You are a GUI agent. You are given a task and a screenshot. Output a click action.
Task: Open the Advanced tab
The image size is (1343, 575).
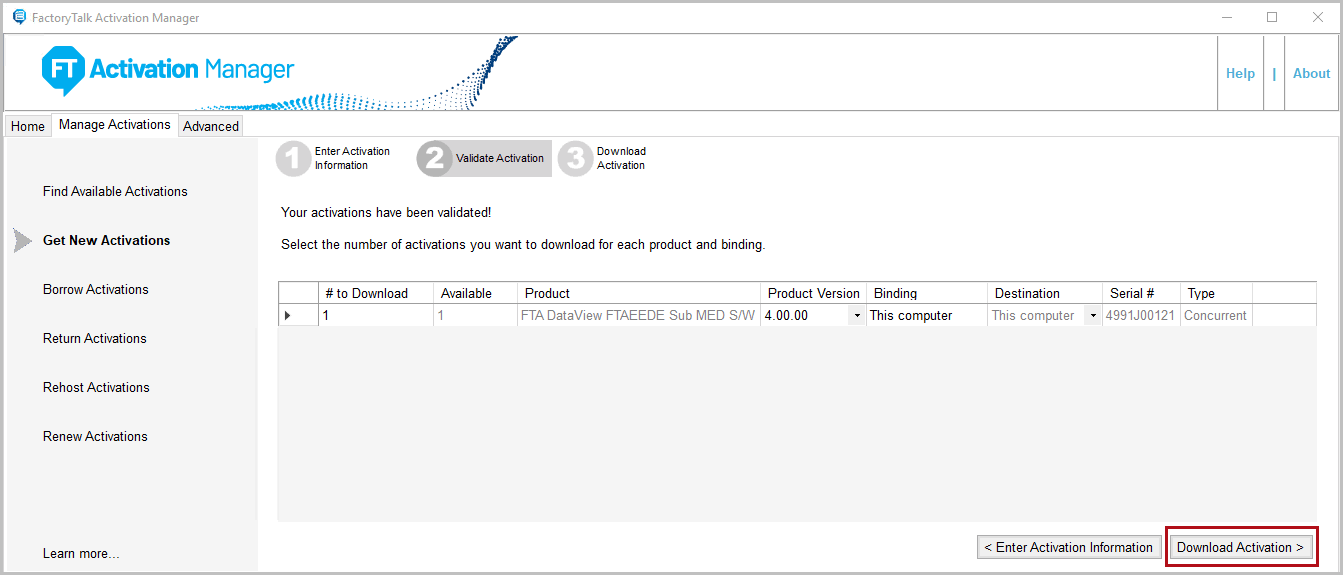pos(211,126)
